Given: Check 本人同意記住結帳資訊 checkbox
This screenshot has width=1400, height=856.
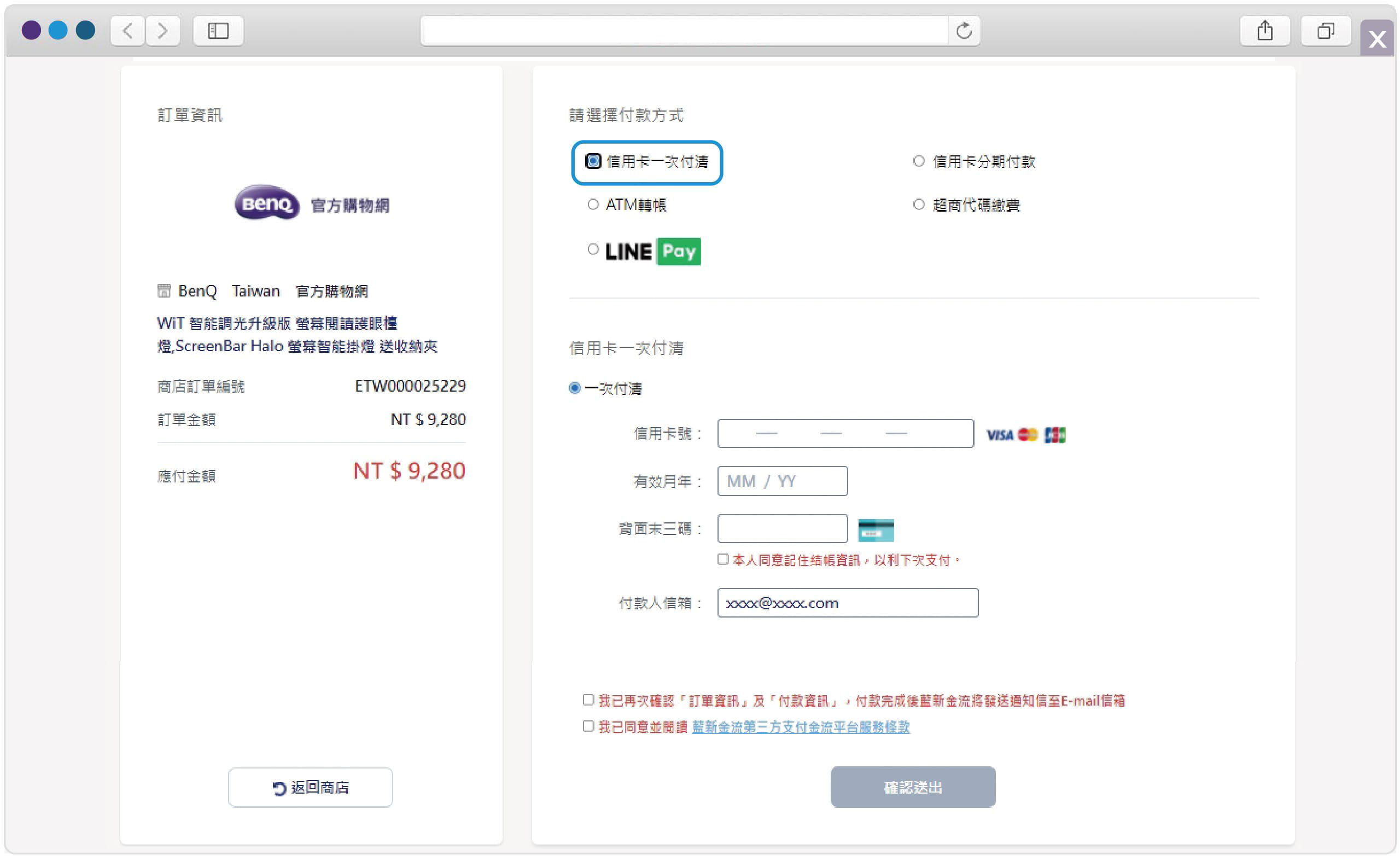Looking at the screenshot, I should pos(723,560).
